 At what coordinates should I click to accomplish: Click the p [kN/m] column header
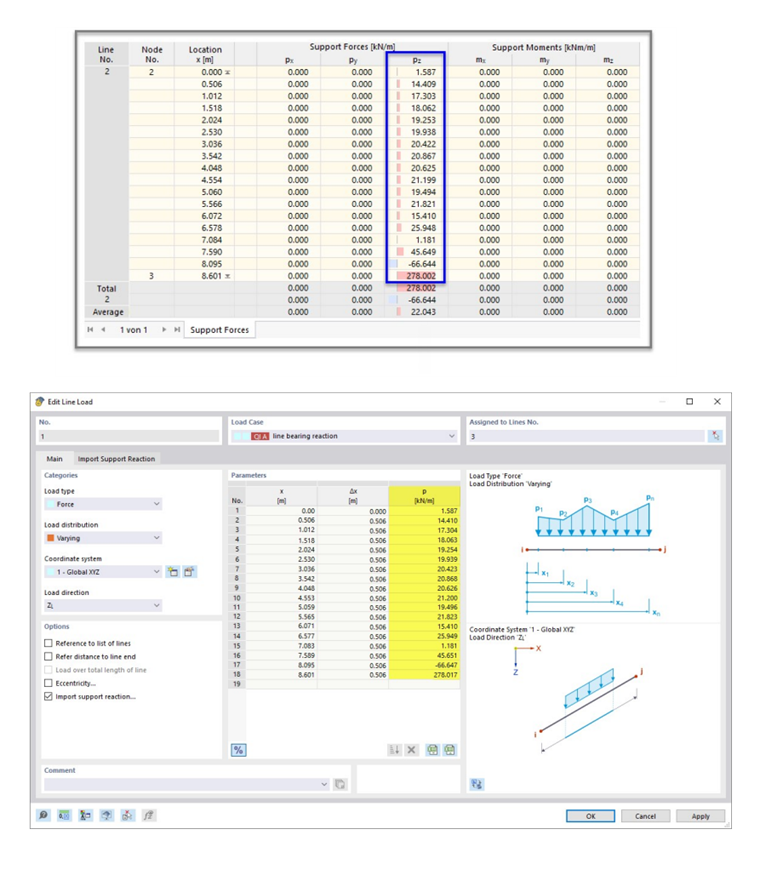424,496
